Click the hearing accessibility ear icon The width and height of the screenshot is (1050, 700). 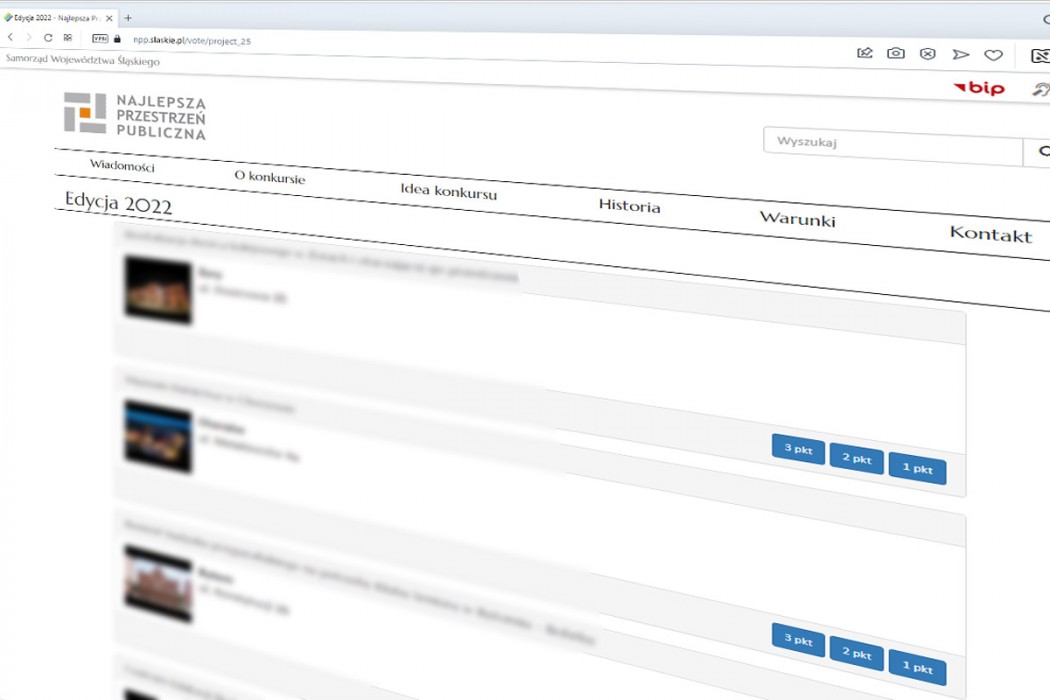(1041, 89)
